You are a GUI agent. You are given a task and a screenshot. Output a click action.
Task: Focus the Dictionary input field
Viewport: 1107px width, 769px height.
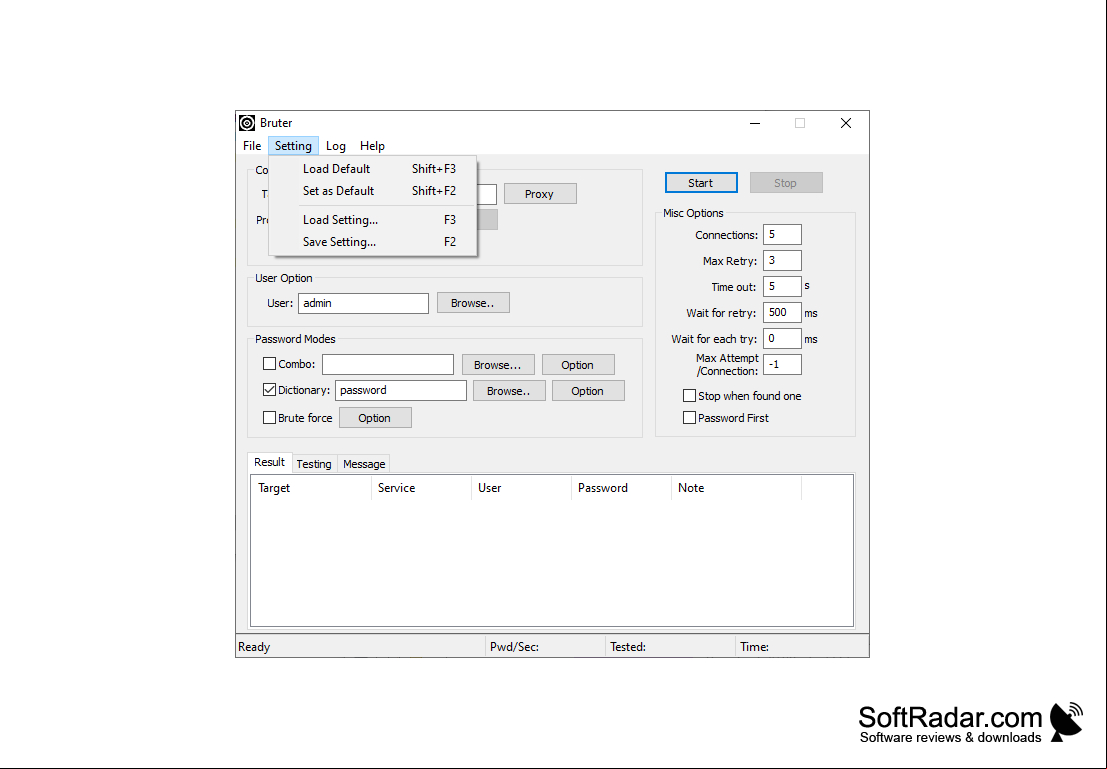[400, 391]
